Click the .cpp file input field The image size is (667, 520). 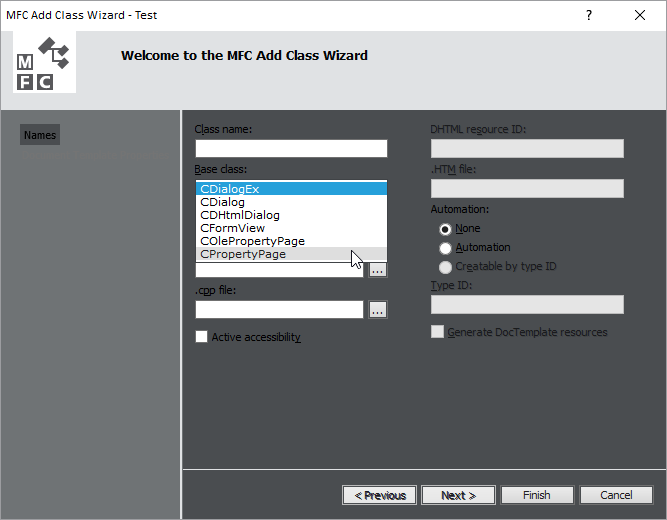tap(279, 309)
